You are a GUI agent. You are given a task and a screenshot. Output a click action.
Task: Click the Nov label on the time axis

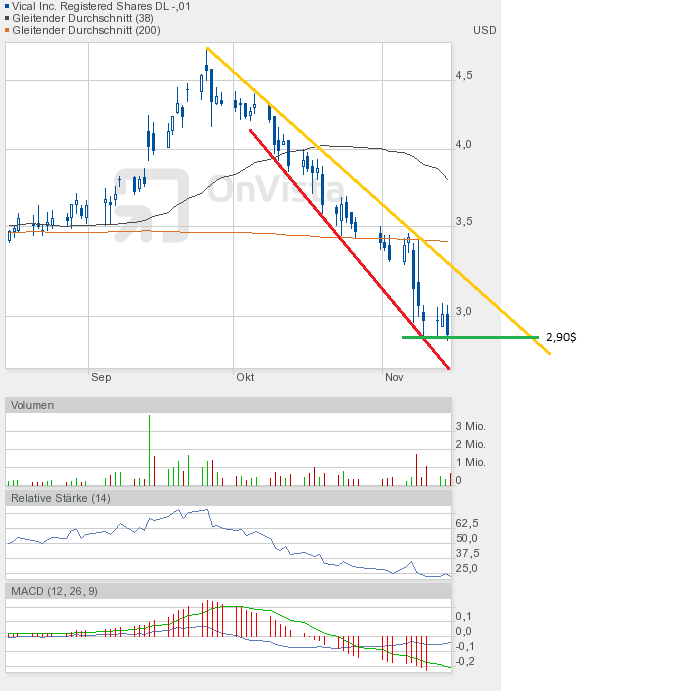[x=394, y=378]
